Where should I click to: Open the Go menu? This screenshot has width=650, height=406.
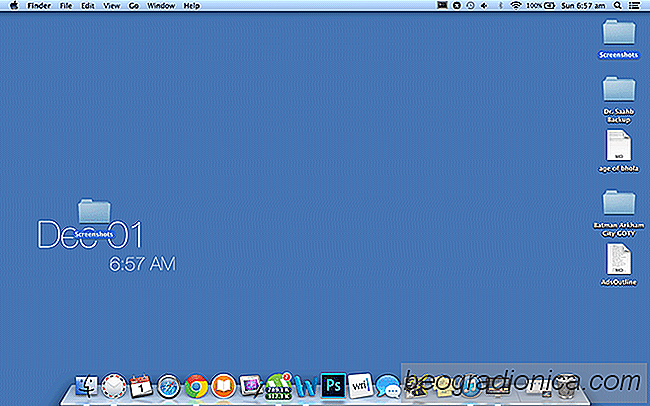tap(133, 6)
